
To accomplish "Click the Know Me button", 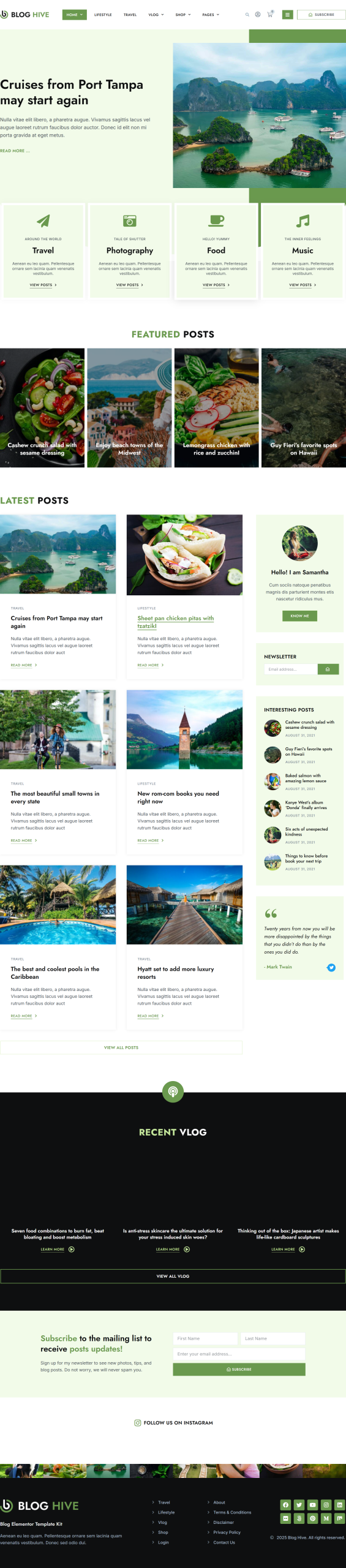I will pyautogui.click(x=299, y=616).
